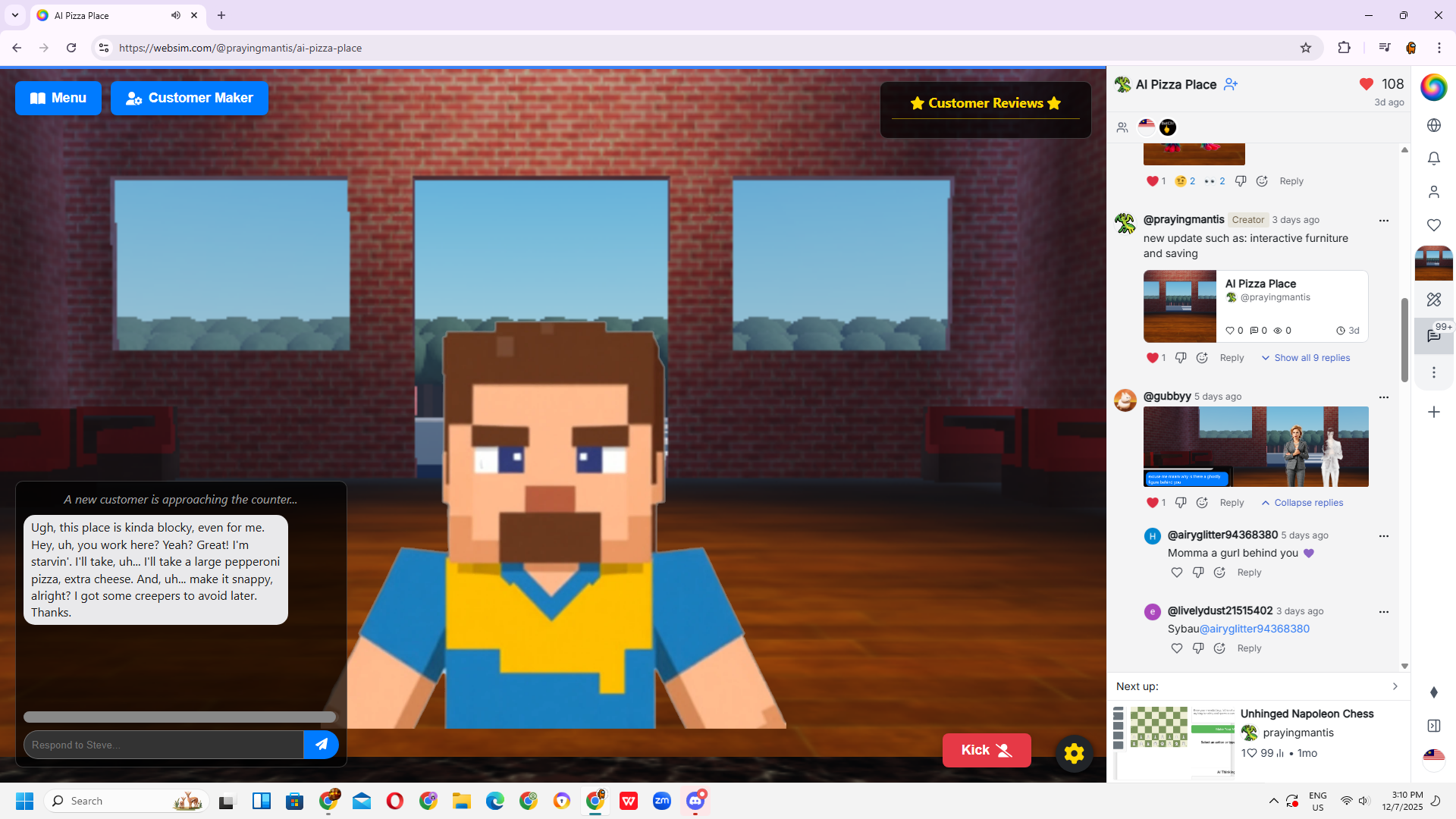Kick the current customer

tap(986, 750)
